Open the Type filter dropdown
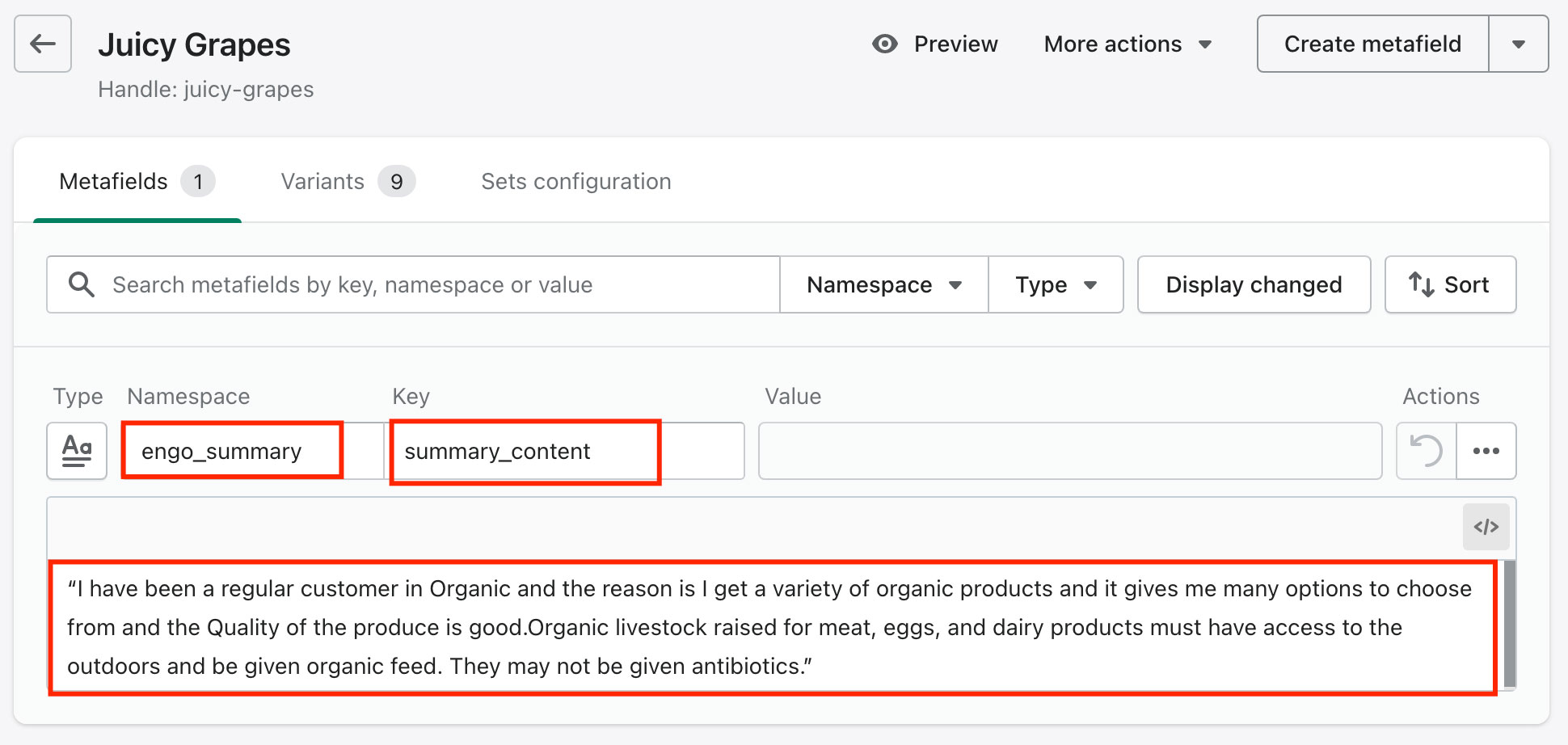1568x745 pixels. [1056, 284]
